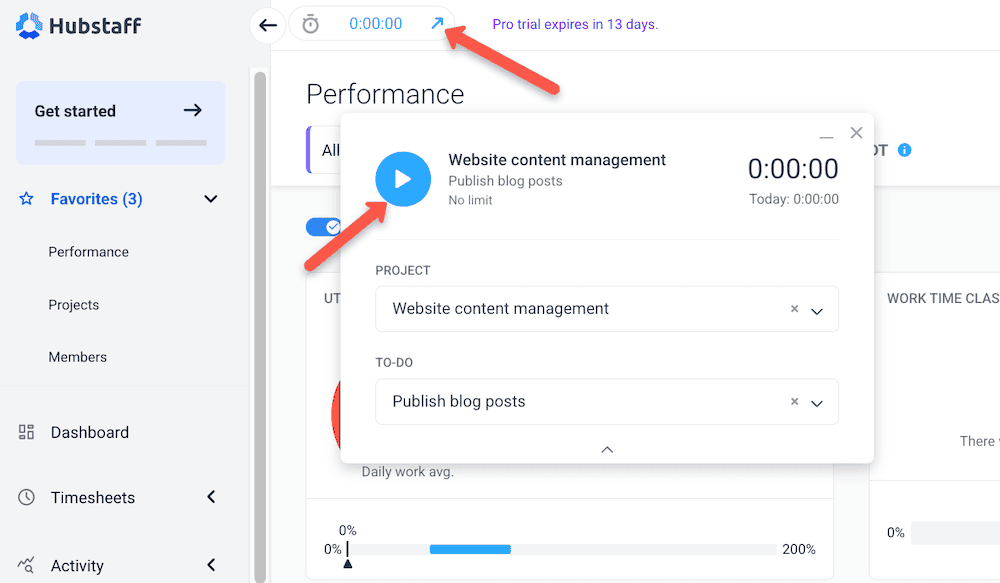Click the Dashboard grid icon
1000x583 pixels.
click(x=26, y=432)
